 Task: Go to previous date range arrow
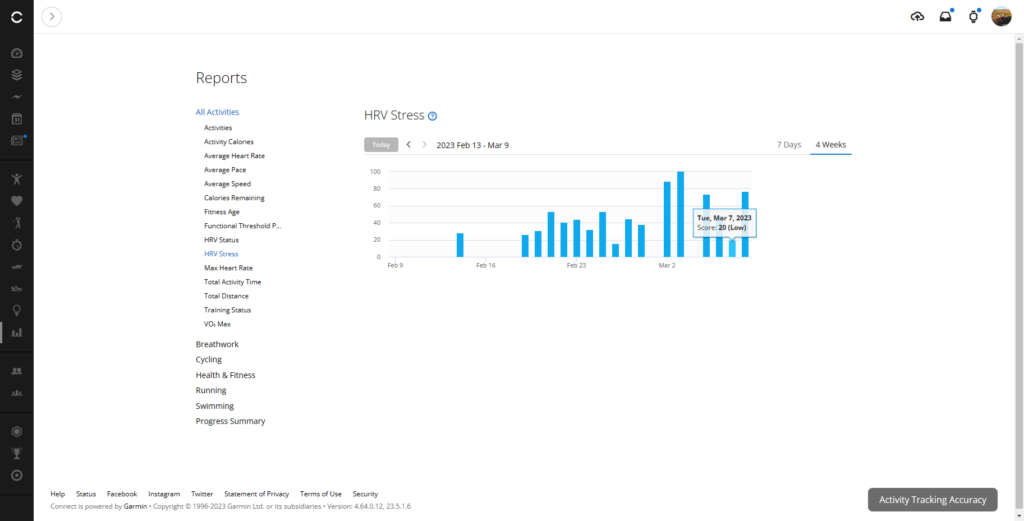pyautogui.click(x=409, y=144)
